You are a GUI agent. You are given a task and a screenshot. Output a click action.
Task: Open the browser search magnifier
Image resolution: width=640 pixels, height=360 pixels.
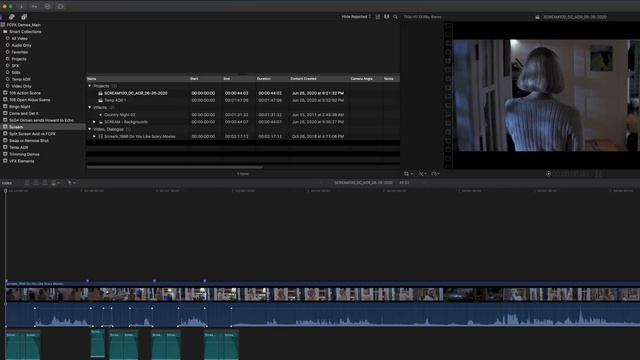(395, 17)
